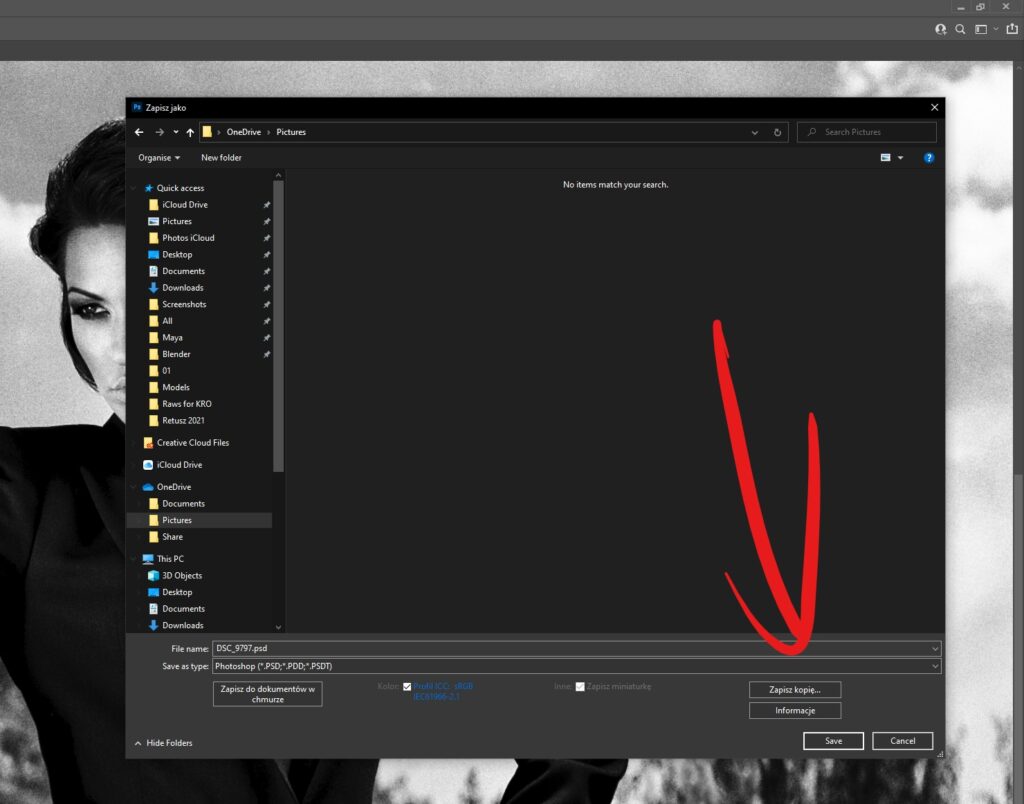Toggle the Zapisz miniaturkę checkbox
1024x804 pixels.
coord(580,687)
